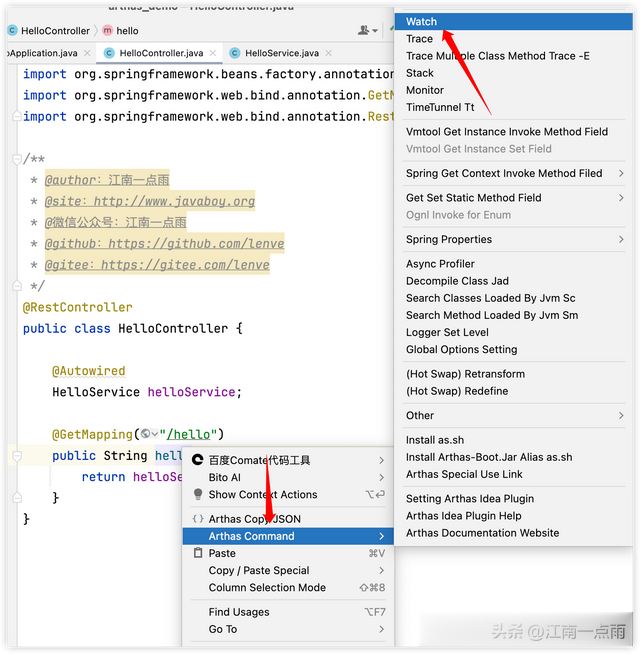Click the Baidu Comate logo icon

coord(197,460)
